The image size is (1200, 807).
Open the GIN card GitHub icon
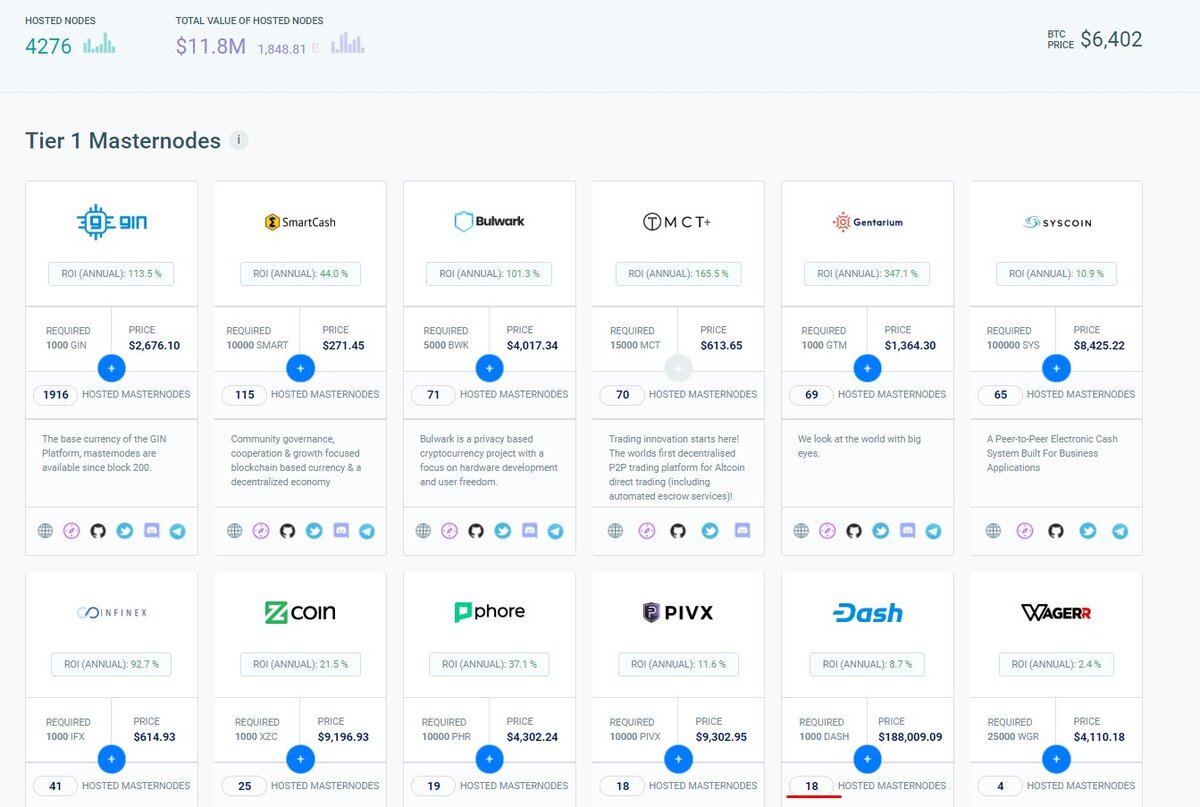point(98,532)
